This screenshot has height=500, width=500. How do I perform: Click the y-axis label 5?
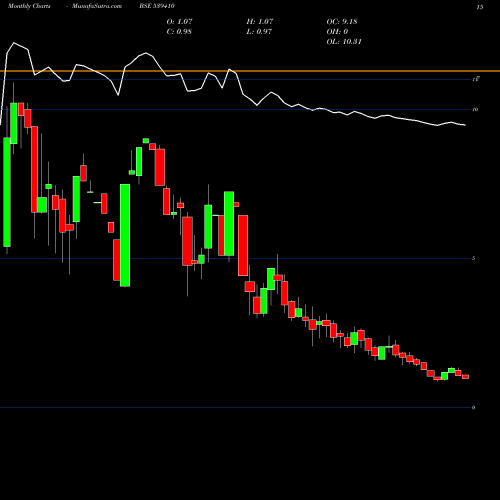(473, 258)
